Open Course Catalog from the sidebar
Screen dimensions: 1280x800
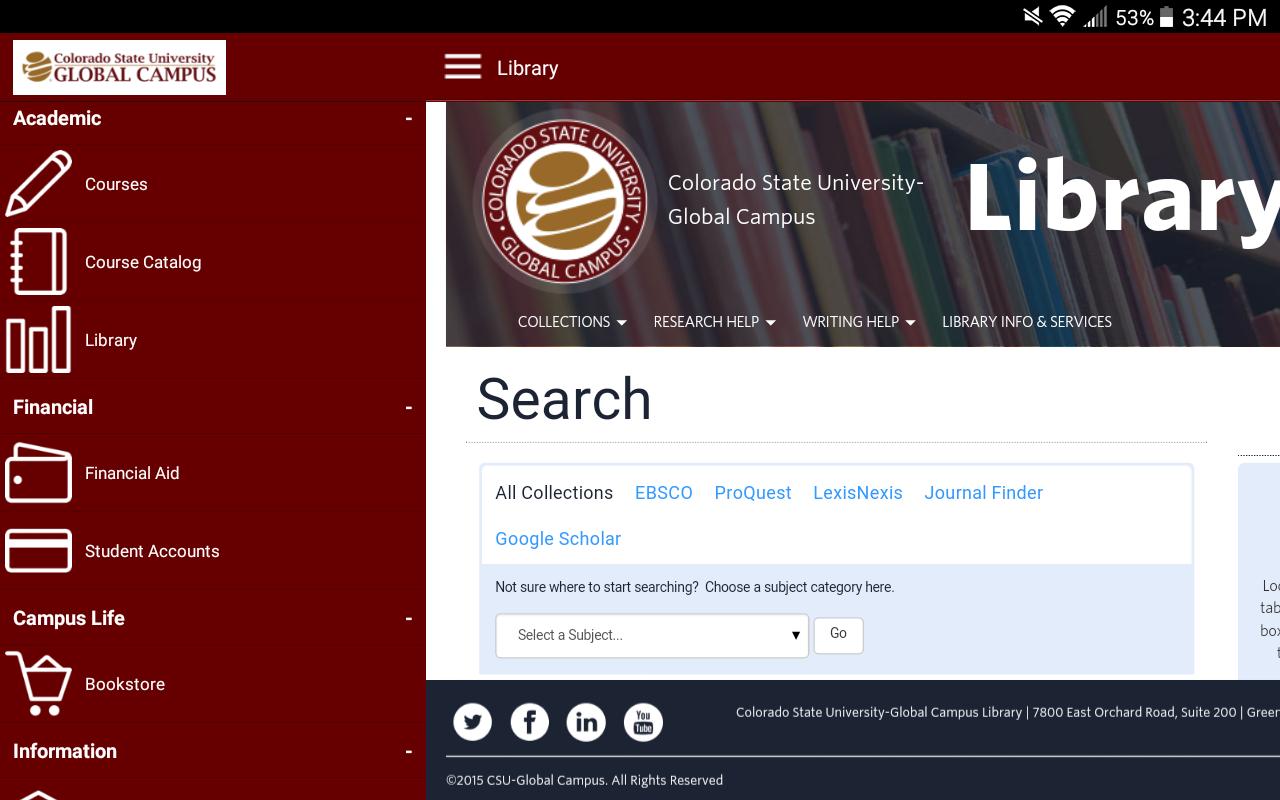tap(143, 262)
